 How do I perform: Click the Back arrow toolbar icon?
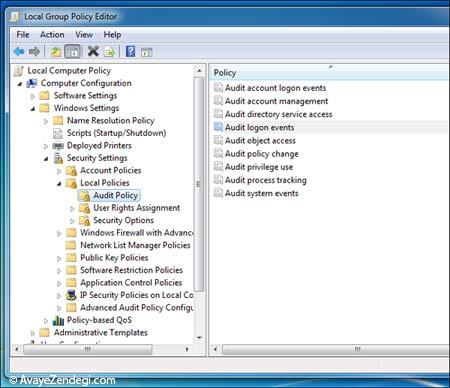coord(19,52)
